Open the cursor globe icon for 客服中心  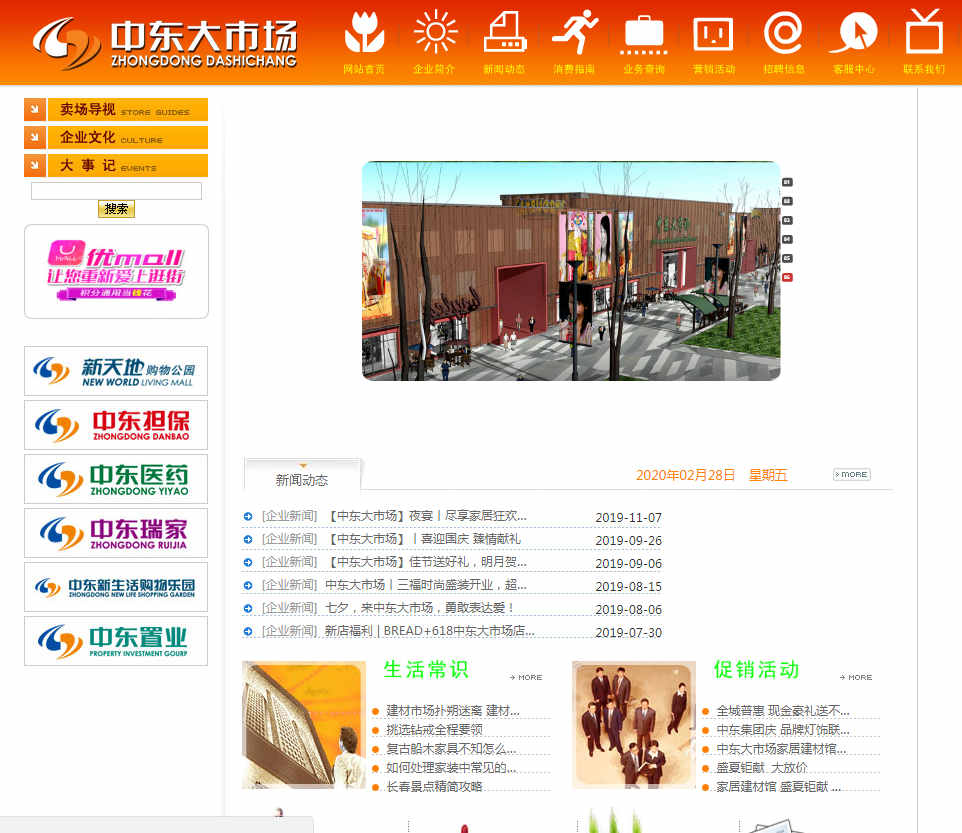(x=855, y=33)
